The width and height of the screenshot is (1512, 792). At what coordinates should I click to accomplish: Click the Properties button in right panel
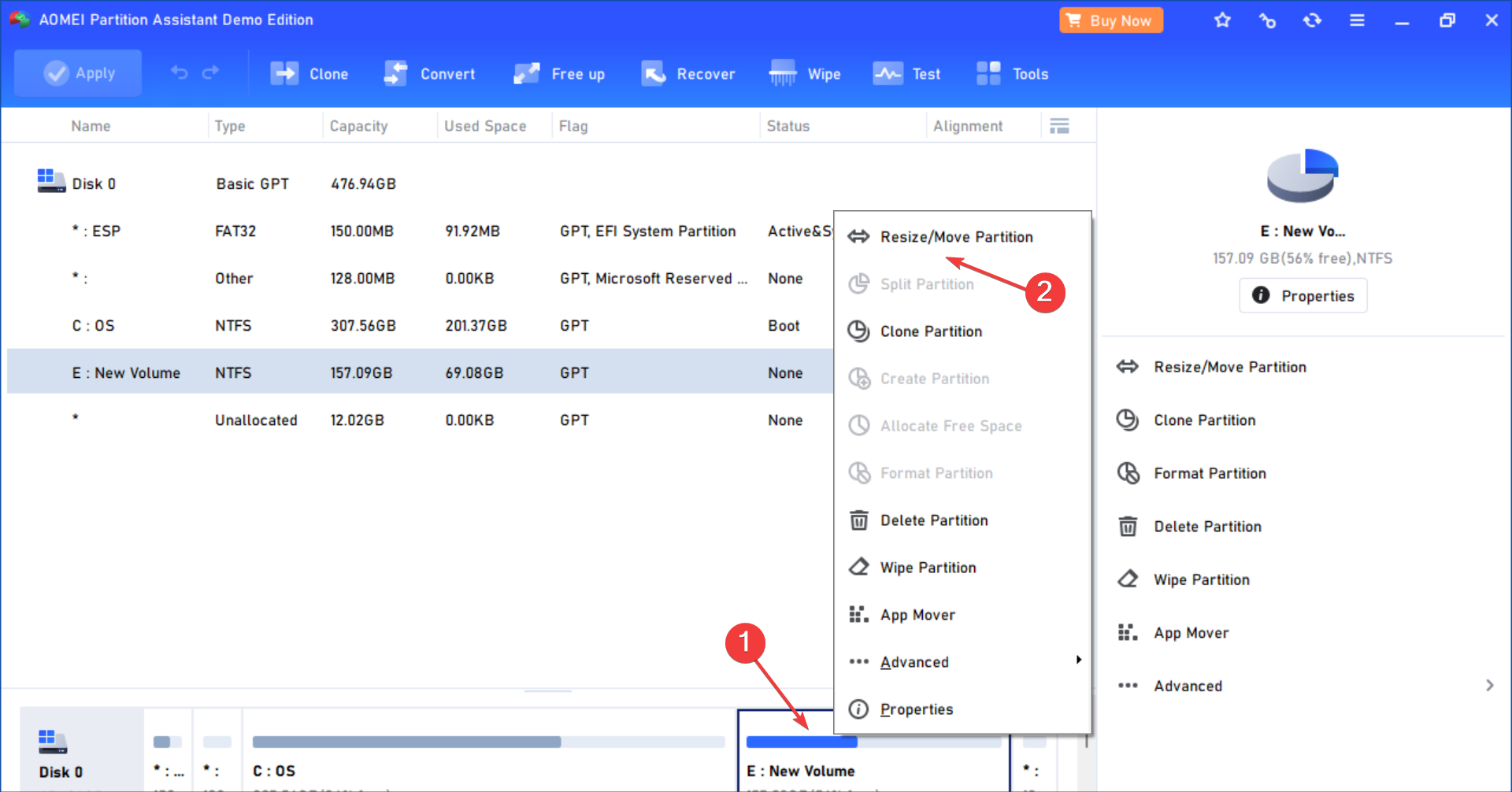1303,295
